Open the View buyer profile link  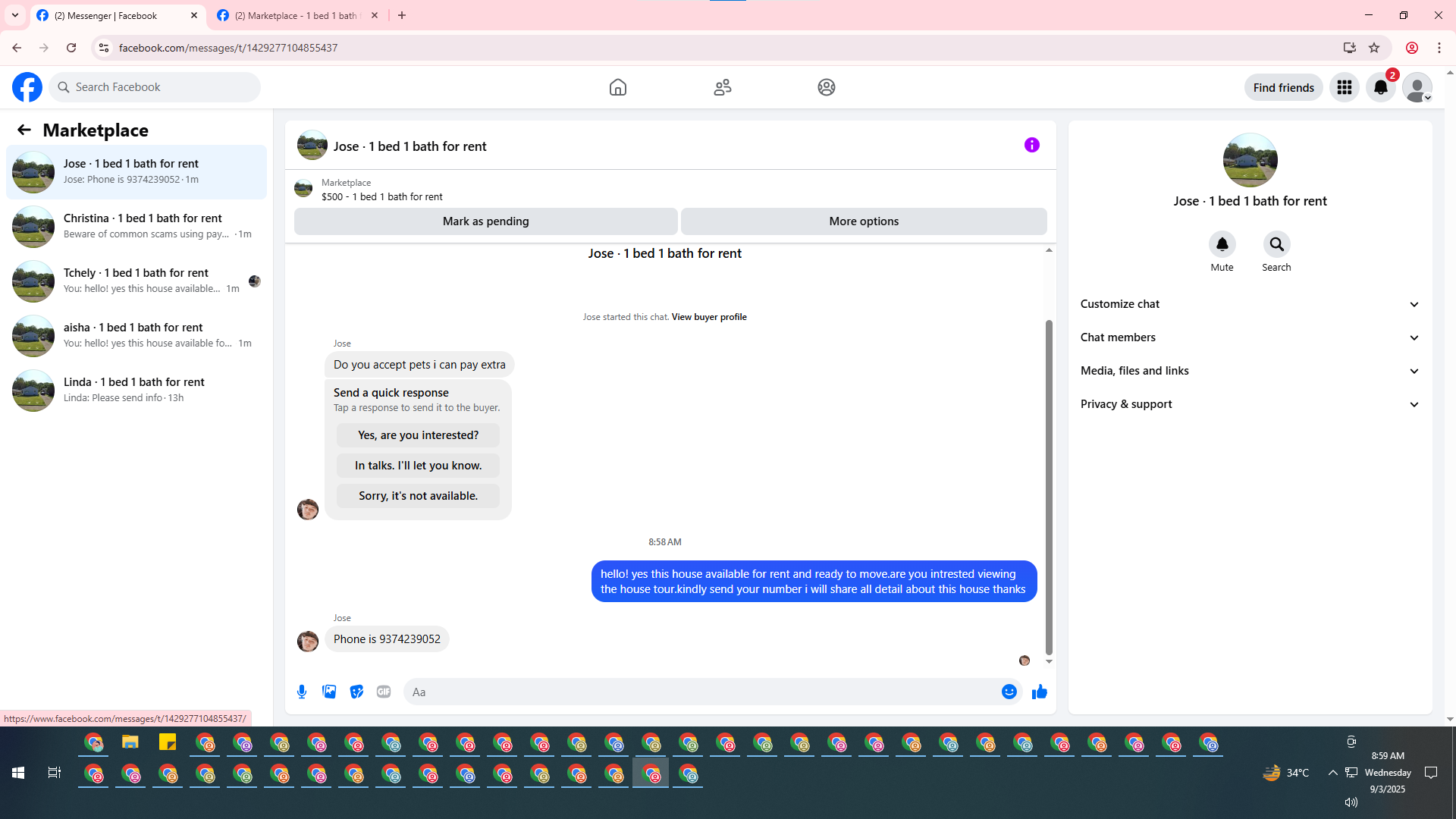[709, 317]
